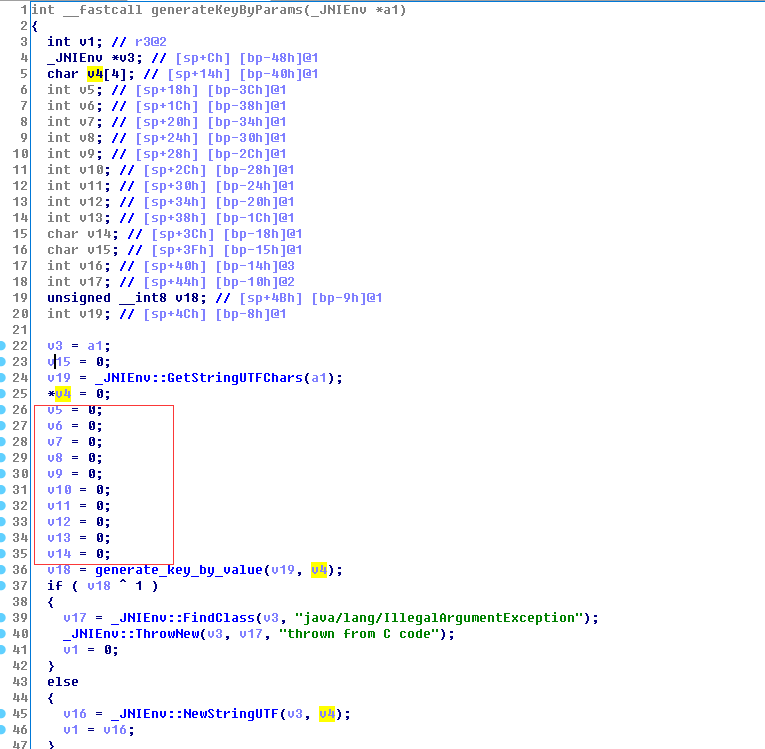
Task: Click the char v15 declaration
Action: [x=82, y=250]
